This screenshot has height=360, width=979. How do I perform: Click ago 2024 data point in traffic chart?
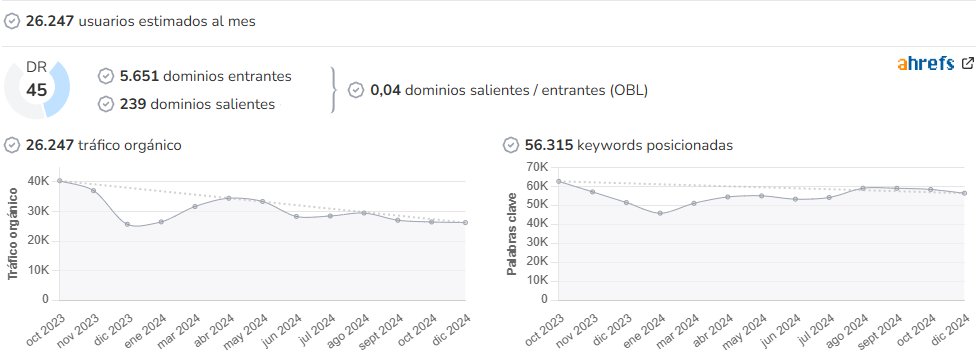click(364, 213)
